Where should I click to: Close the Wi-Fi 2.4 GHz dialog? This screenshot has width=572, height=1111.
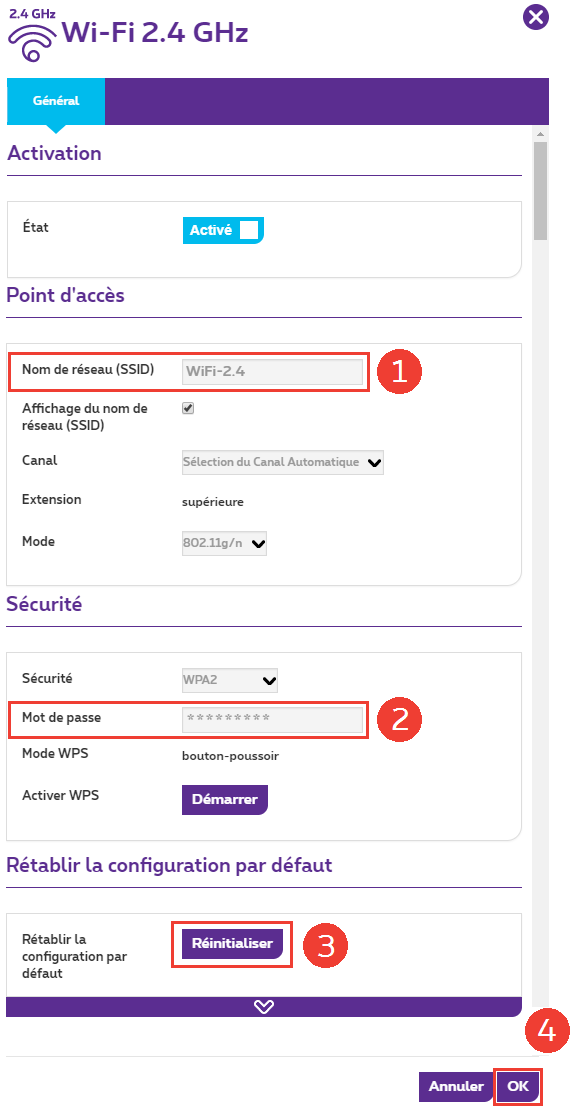(x=536, y=16)
